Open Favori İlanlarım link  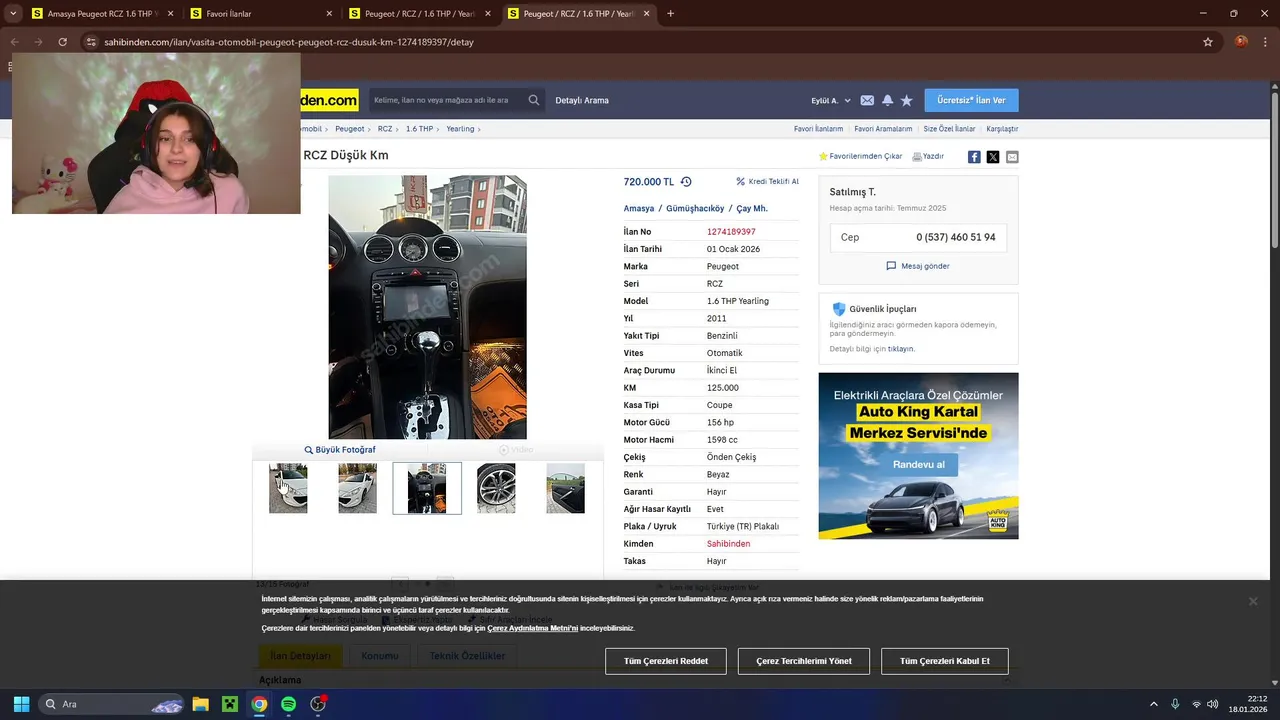click(818, 129)
